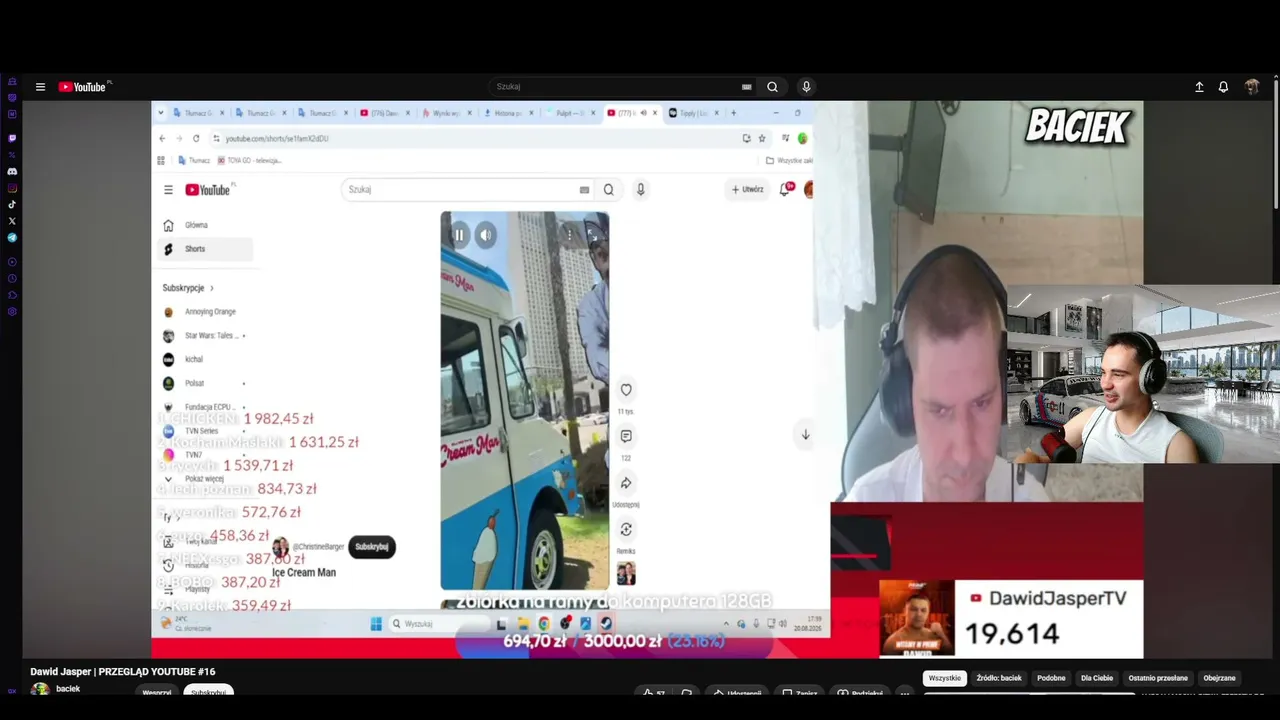The height and width of the screenshot is (720, 1280).
Task: Open the Short's comments (122)
Action: coord(626,436)
